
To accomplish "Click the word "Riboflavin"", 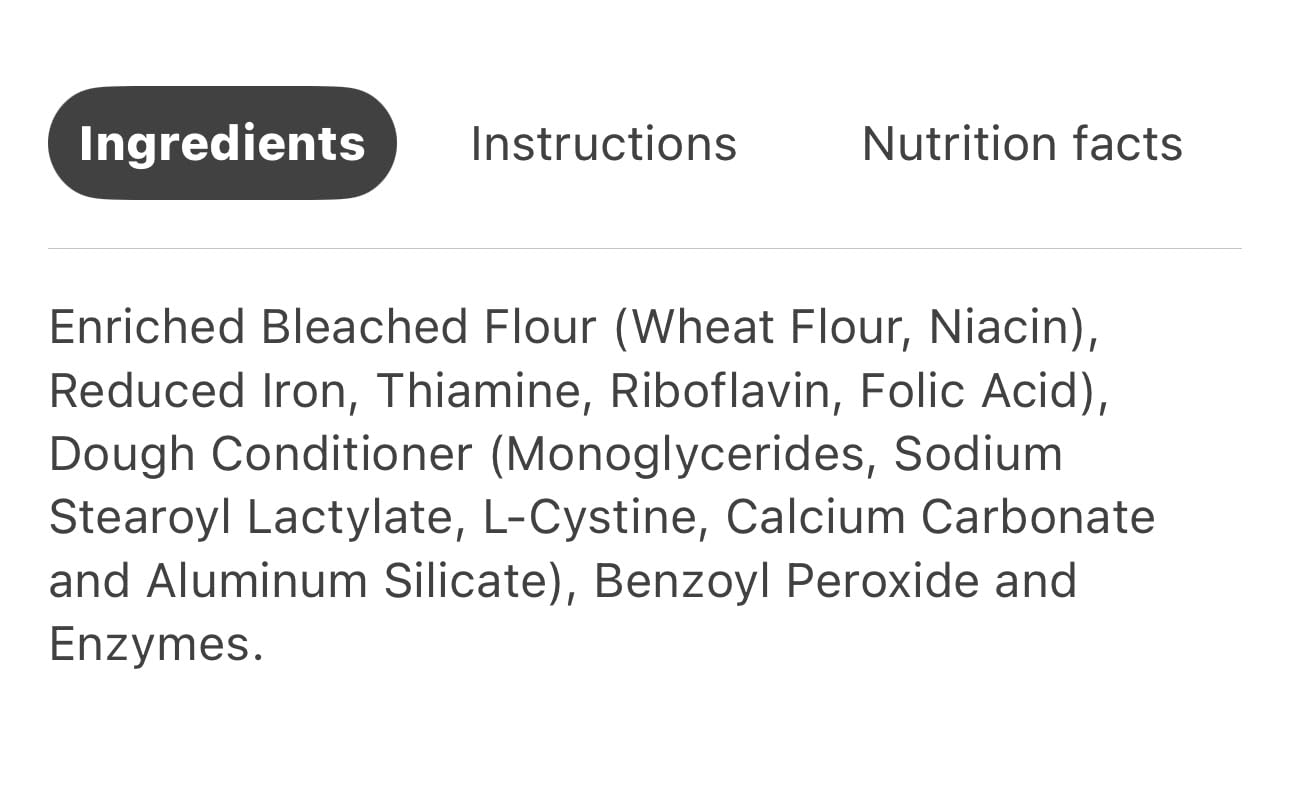I will pyautogui.click(x=720, y=391).
